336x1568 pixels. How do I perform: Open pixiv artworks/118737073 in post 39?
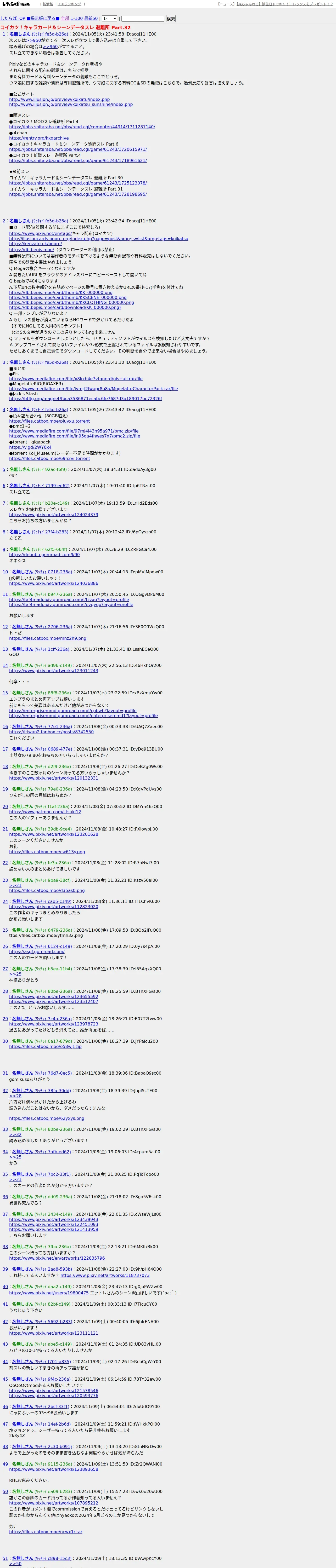[x=105, y=1275]
